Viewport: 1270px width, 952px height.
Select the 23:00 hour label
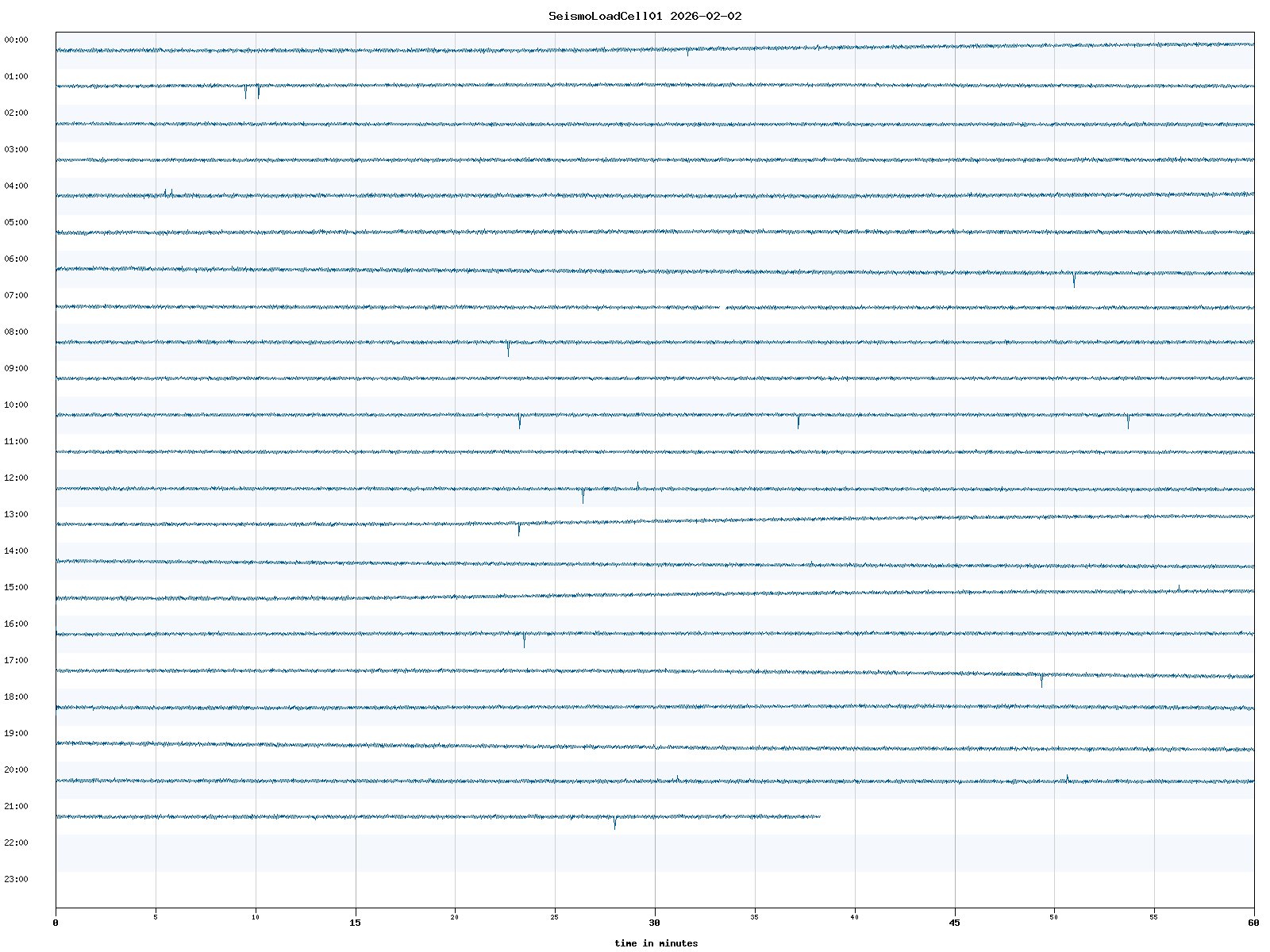pos(16,879)
